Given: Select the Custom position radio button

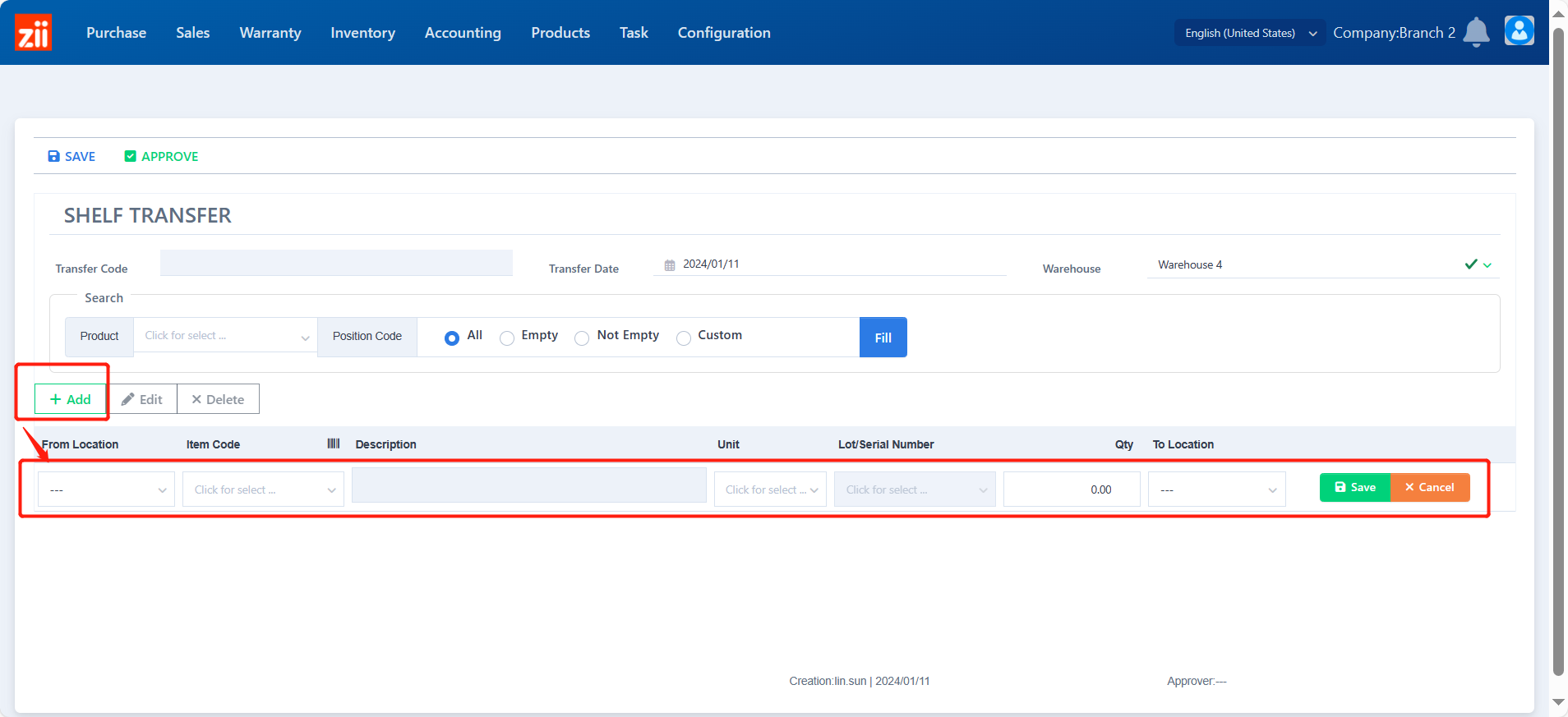Looking at the screenshot, I should coord(684,338).
